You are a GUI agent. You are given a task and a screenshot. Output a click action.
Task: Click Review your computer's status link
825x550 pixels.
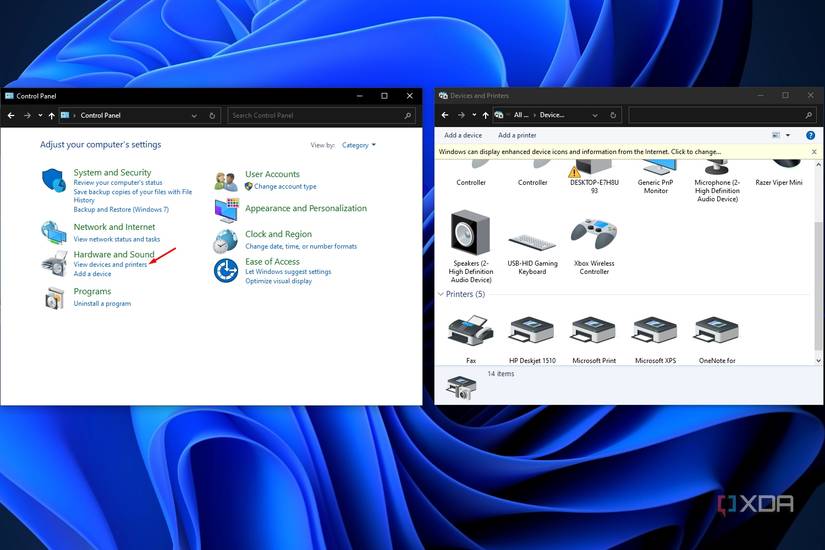[118, 183]
